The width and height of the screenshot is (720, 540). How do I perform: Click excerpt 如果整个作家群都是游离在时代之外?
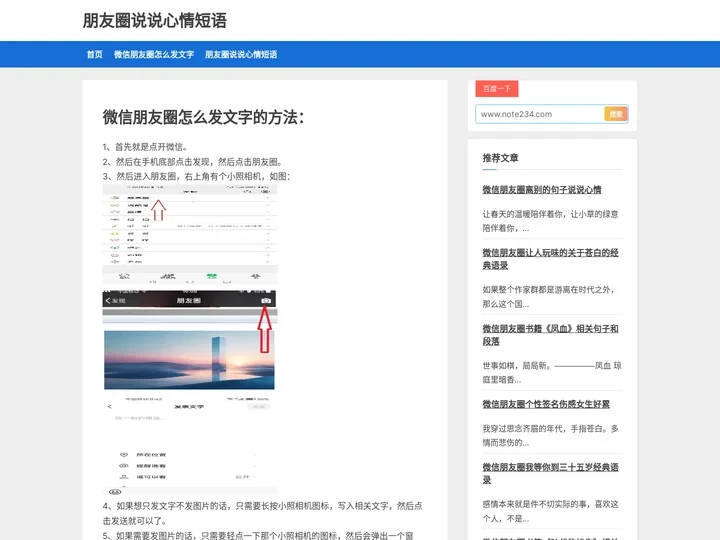click(549, 297)
